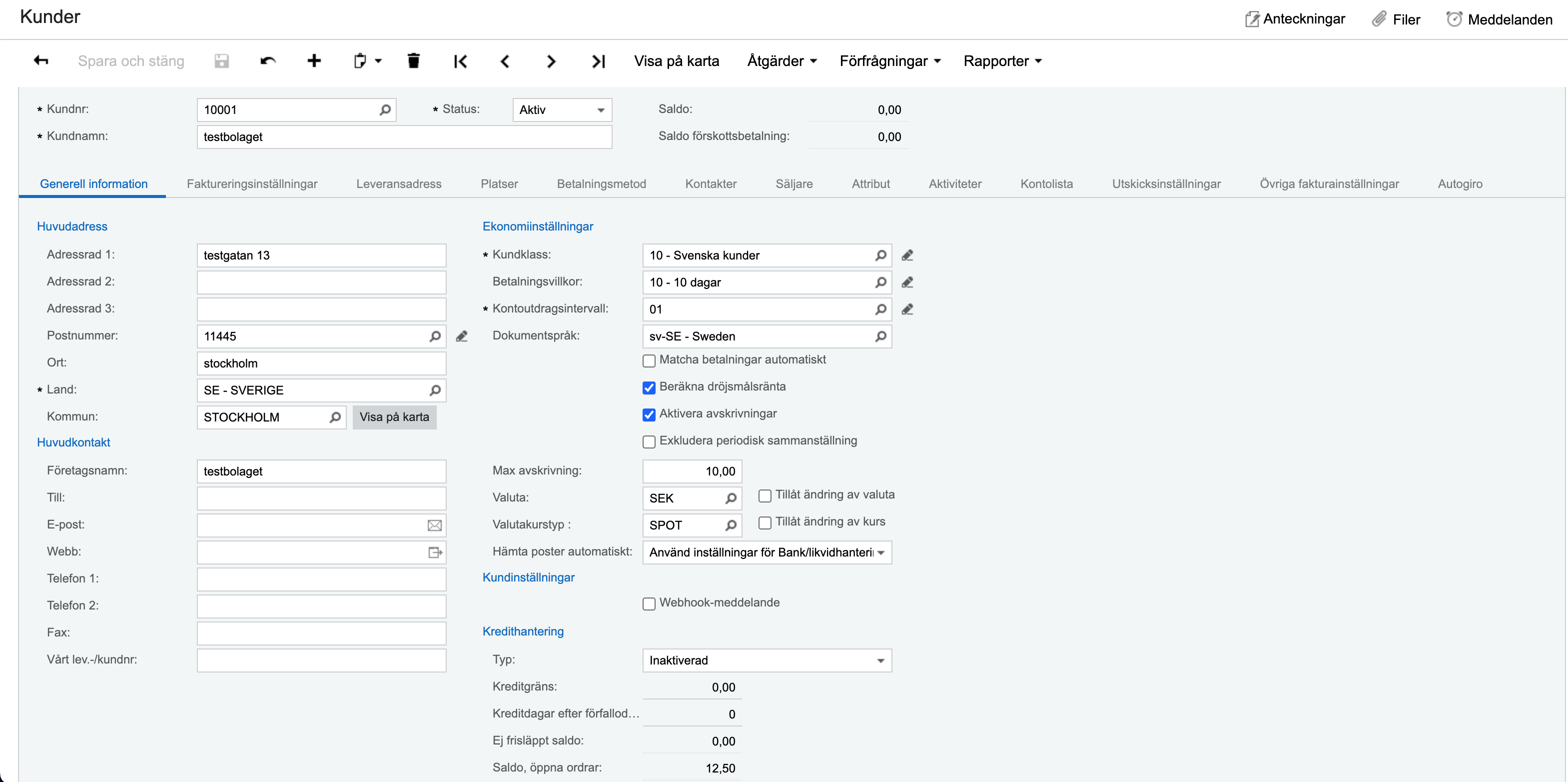Enable Matcha betalningar automatiskt checkbox

pos(649,360)
